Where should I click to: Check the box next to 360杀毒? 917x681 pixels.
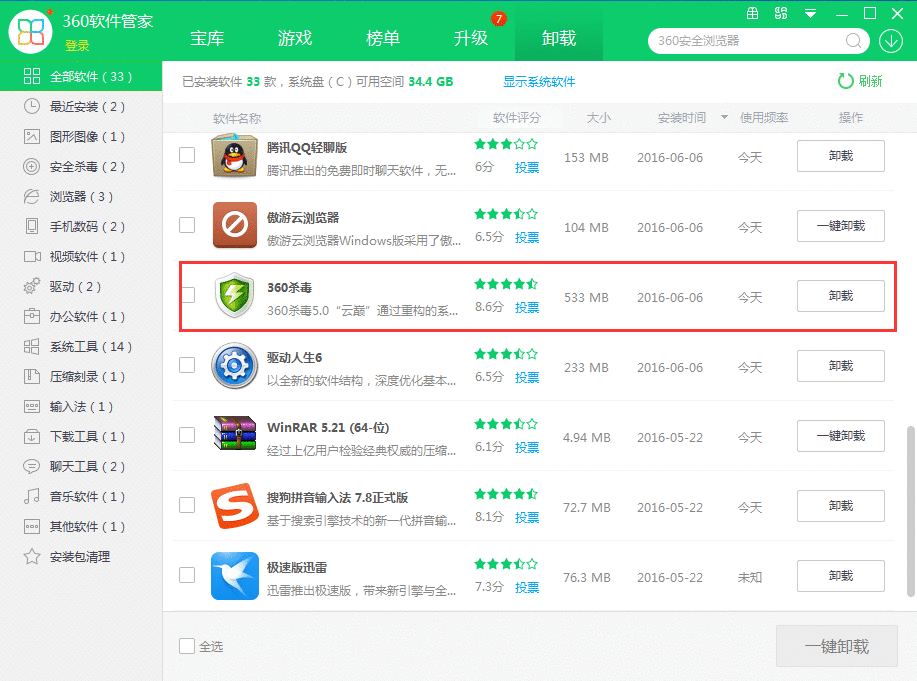click(x=187, y=297)
